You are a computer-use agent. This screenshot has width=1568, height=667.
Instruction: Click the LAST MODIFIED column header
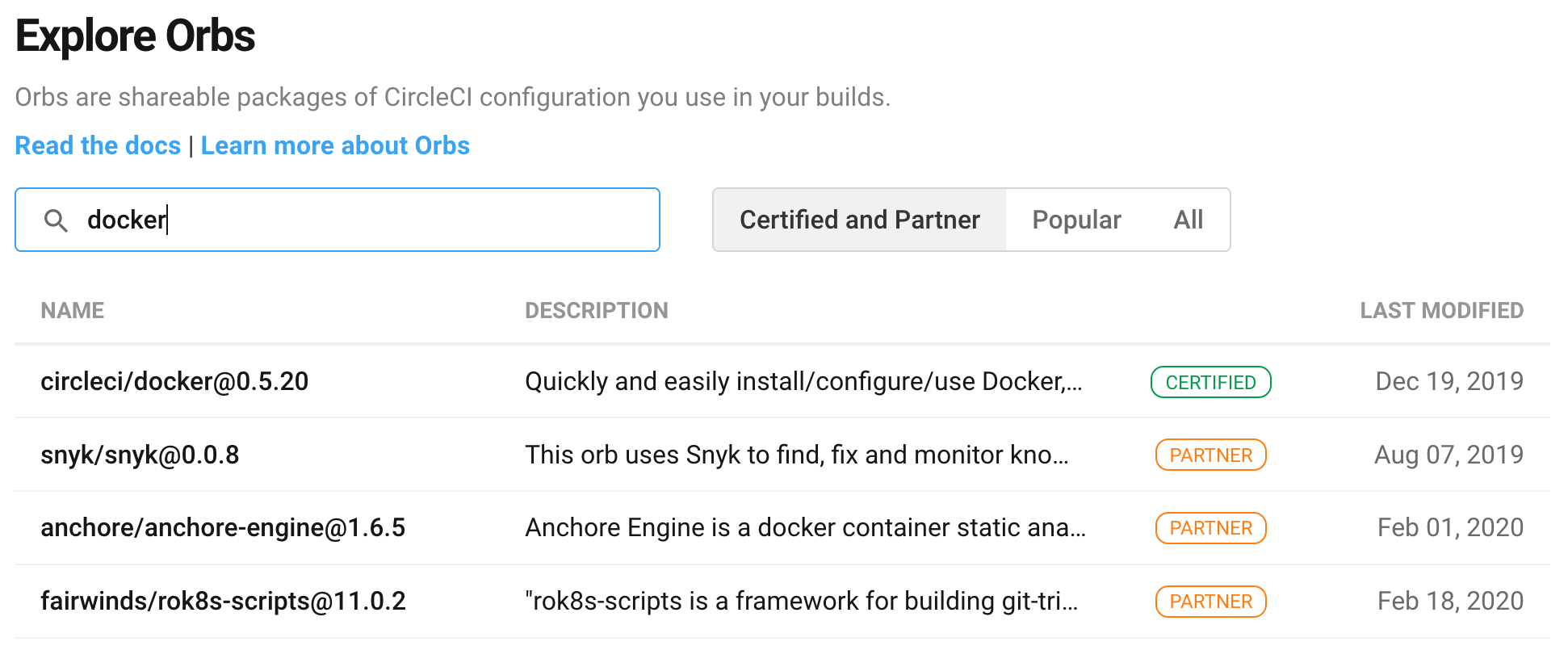click(x=1441, y=311)
